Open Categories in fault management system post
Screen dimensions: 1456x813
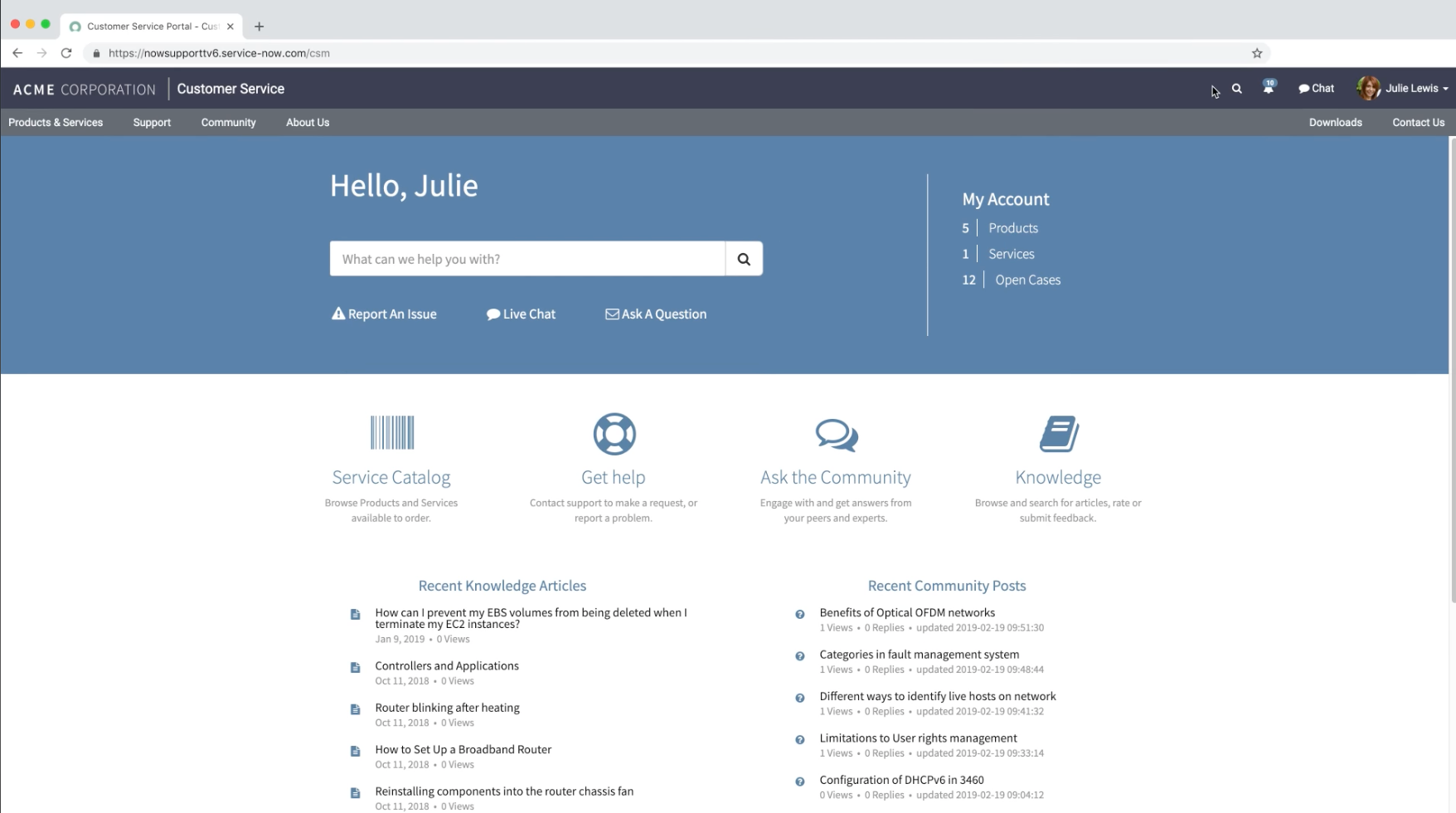point(920,655)
